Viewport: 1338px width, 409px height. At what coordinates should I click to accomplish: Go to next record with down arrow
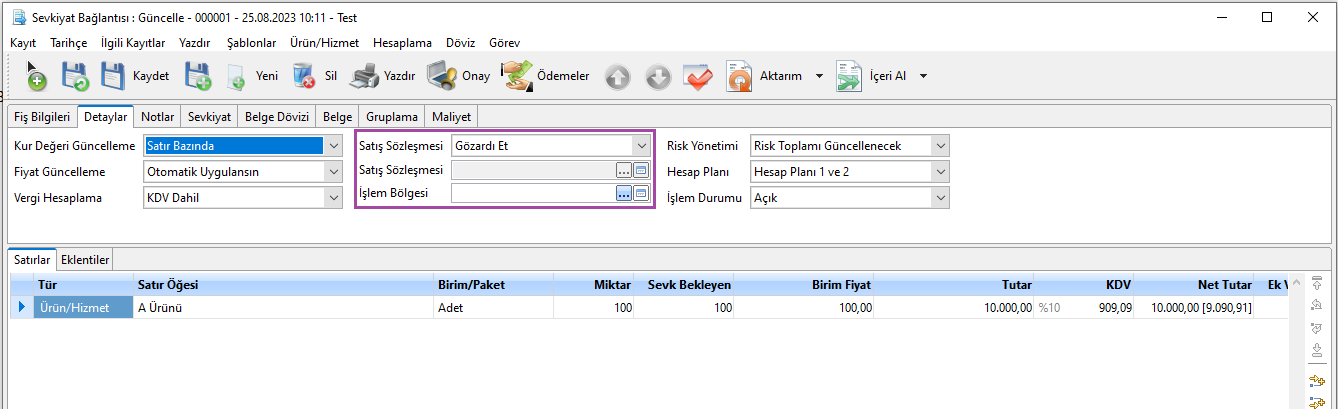[657, 77]
